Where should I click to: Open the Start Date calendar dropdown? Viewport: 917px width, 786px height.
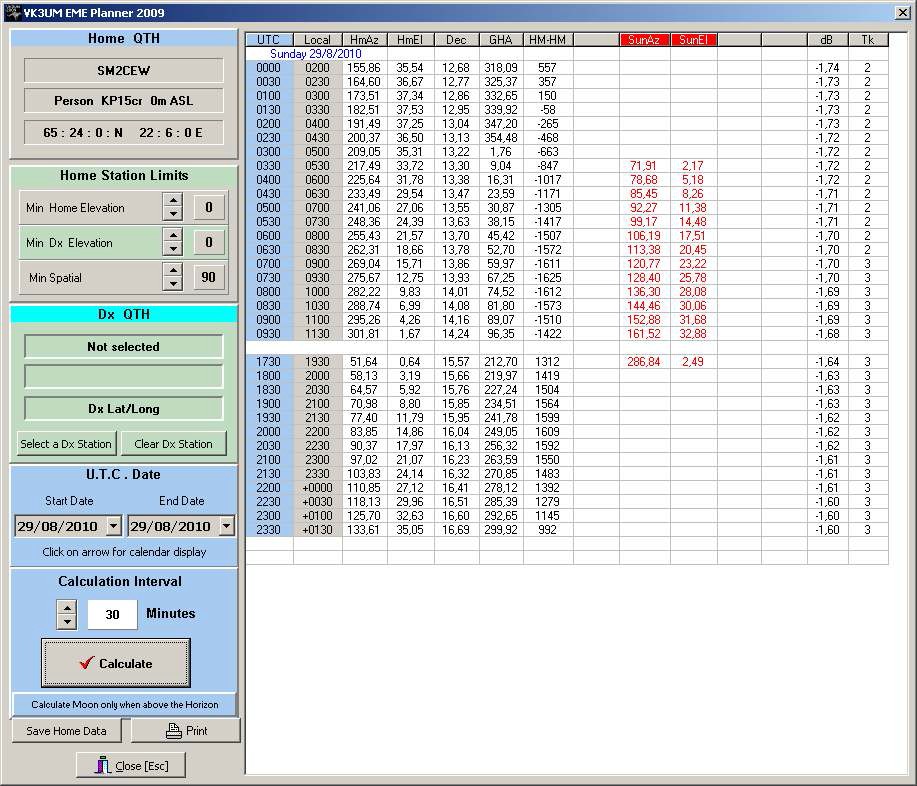click(x=113, y=526)
